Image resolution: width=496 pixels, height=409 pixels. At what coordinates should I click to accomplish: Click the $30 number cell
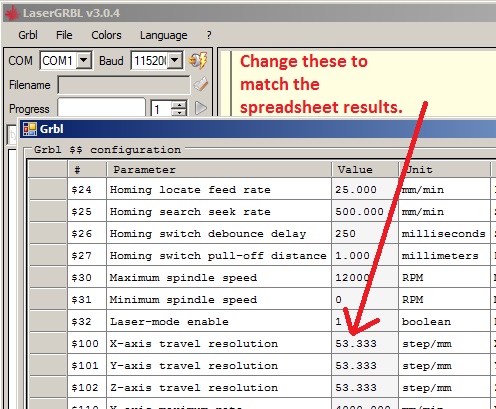click(x=87, y=277)
